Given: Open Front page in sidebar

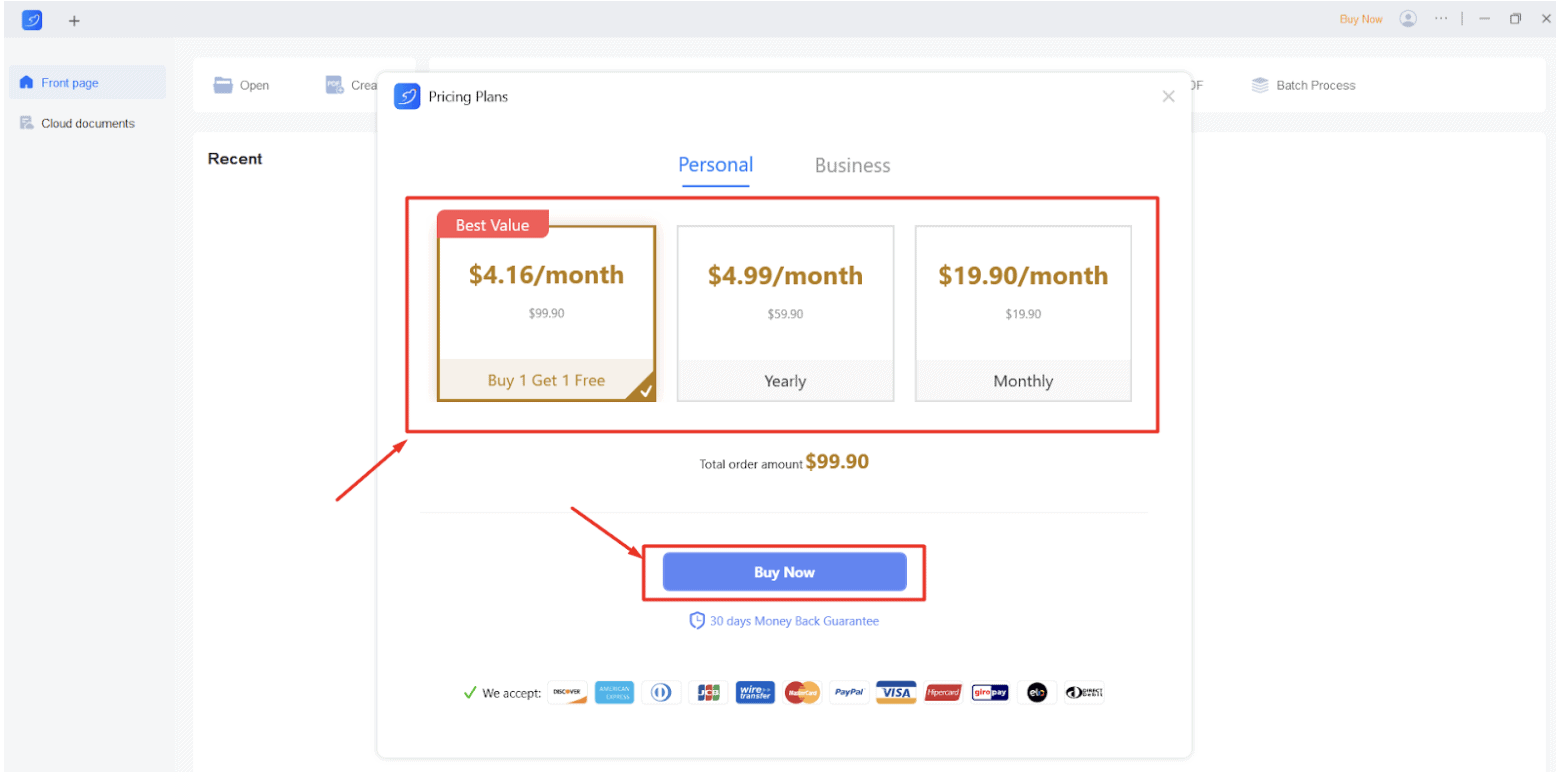Looking at the screenshot, I should [70, 83].
